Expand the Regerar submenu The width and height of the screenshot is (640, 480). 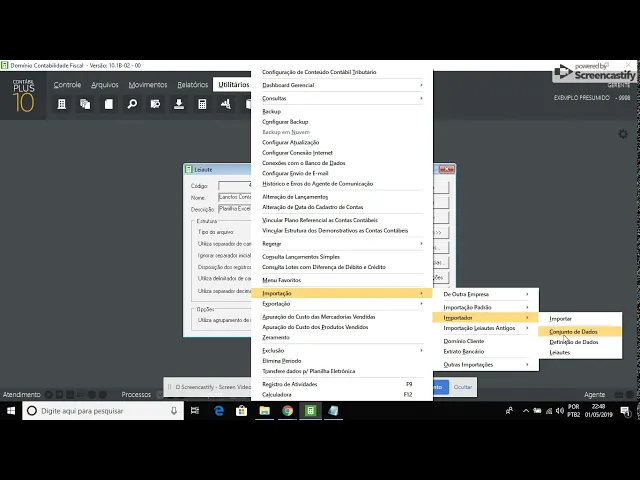[342, 243]
